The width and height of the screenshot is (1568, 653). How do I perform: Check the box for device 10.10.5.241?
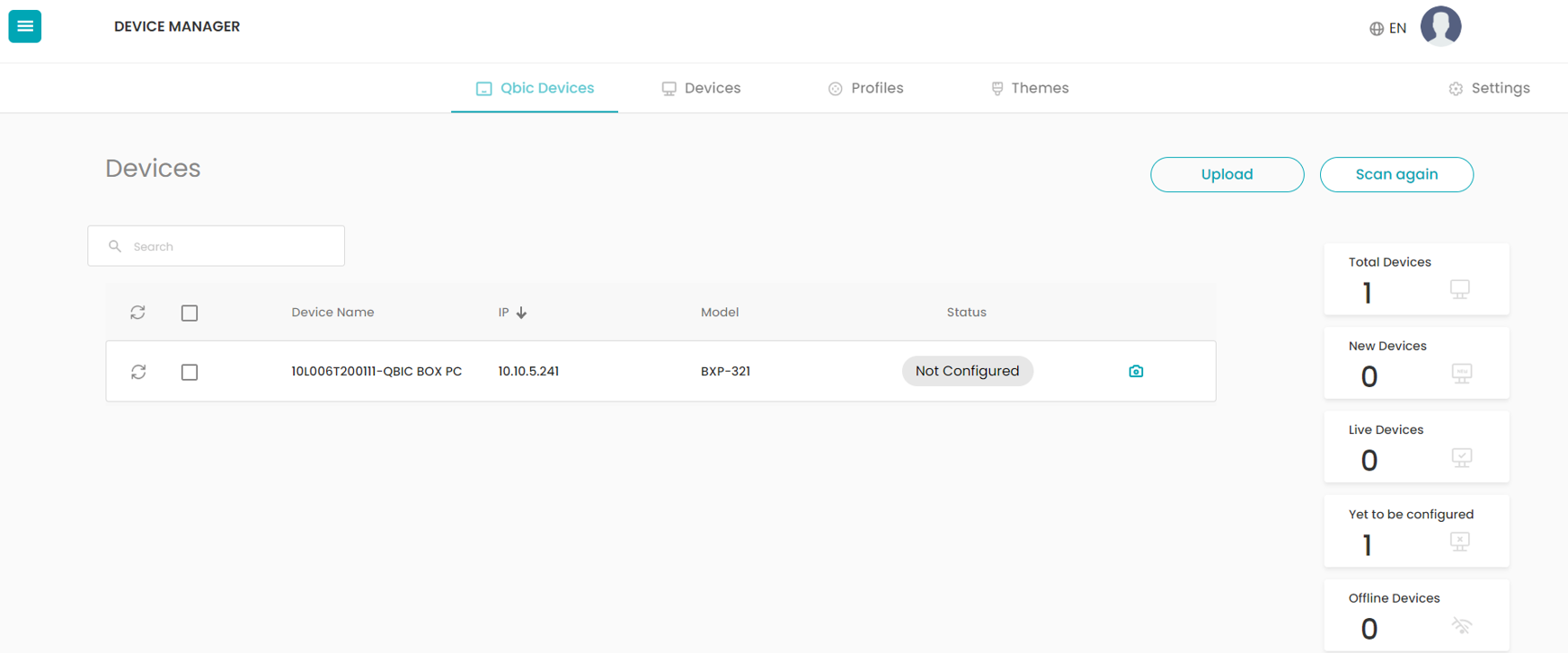(190, 372)
